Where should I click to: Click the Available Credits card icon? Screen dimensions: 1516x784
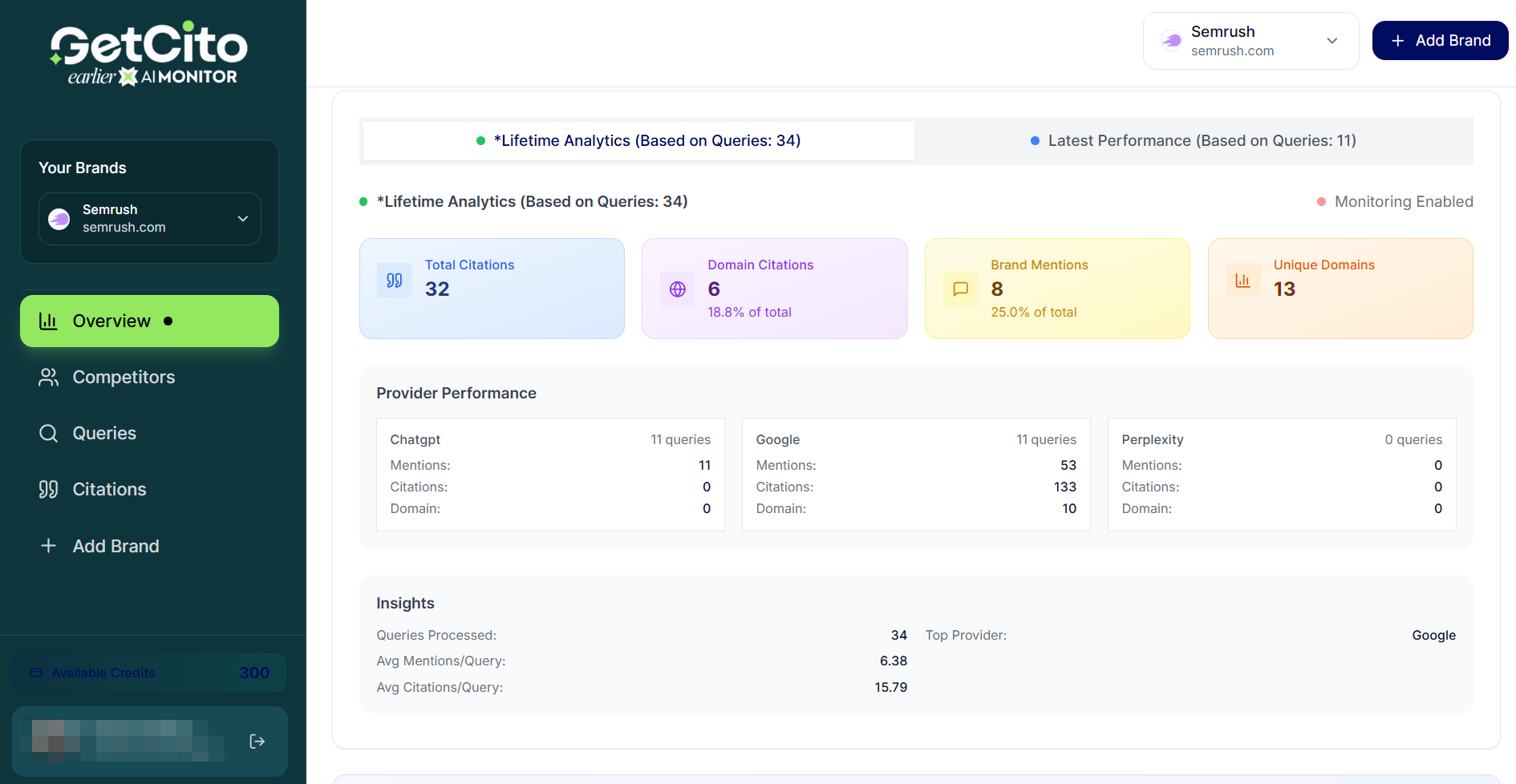[36, 673]
